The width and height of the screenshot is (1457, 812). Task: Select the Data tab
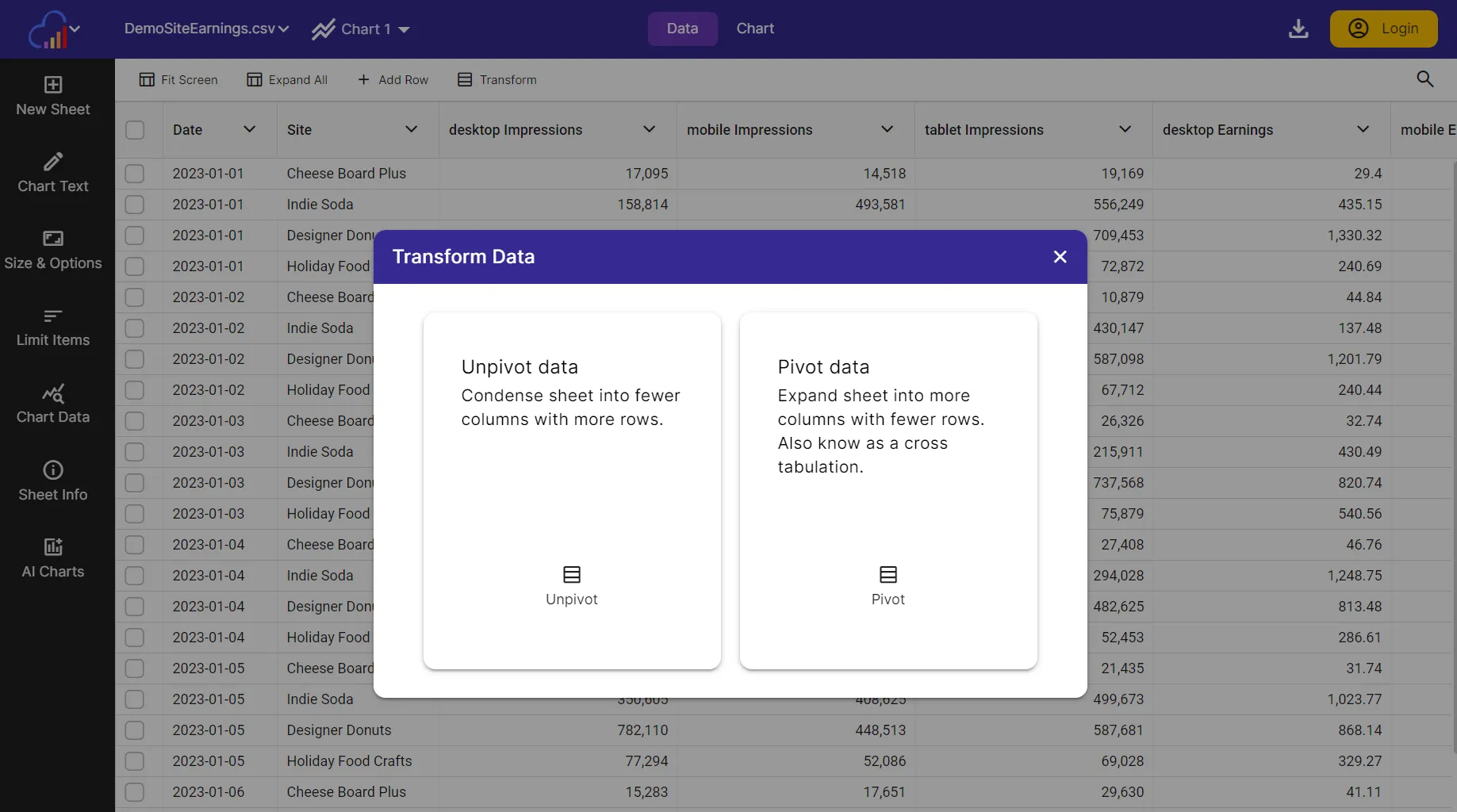[682, 29]
